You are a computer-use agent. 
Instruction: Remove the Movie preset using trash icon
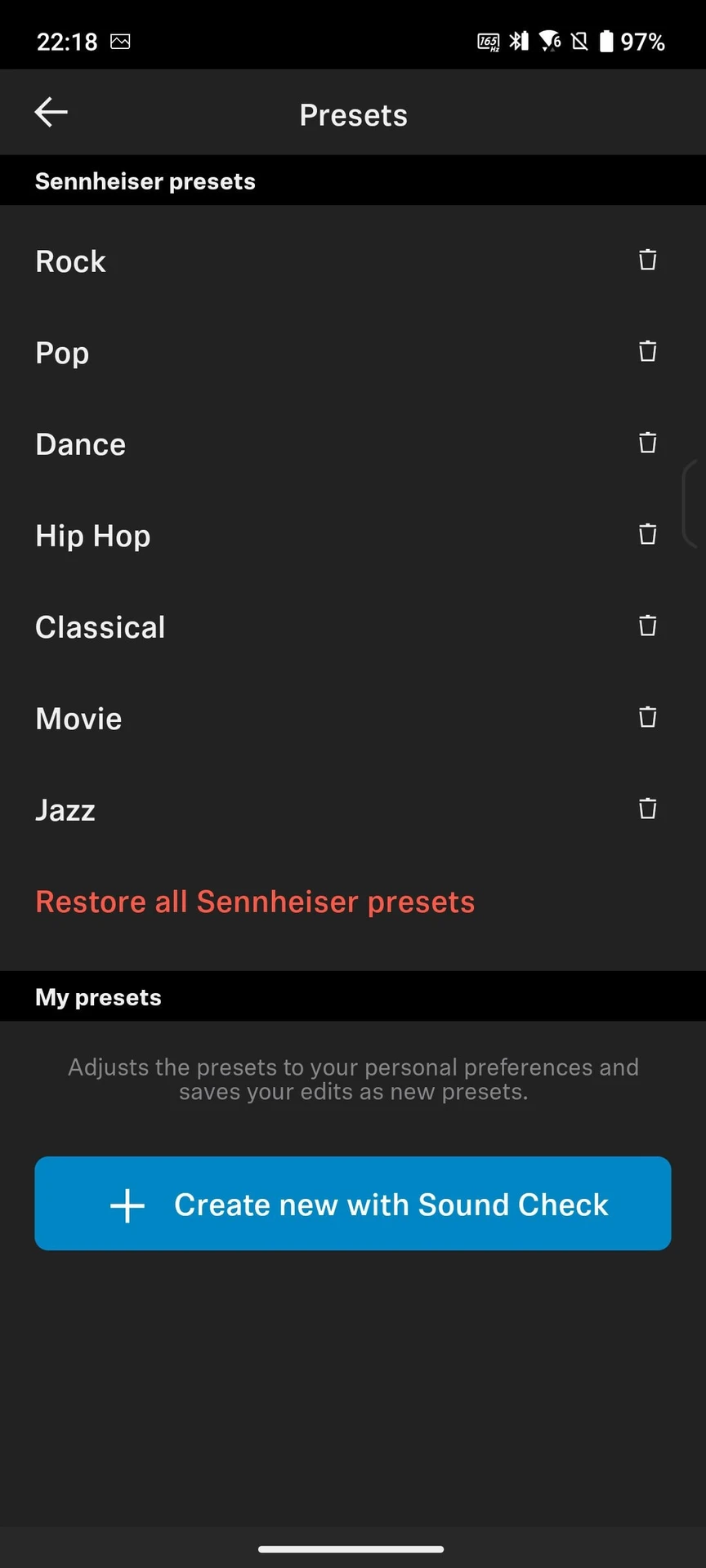647,717
